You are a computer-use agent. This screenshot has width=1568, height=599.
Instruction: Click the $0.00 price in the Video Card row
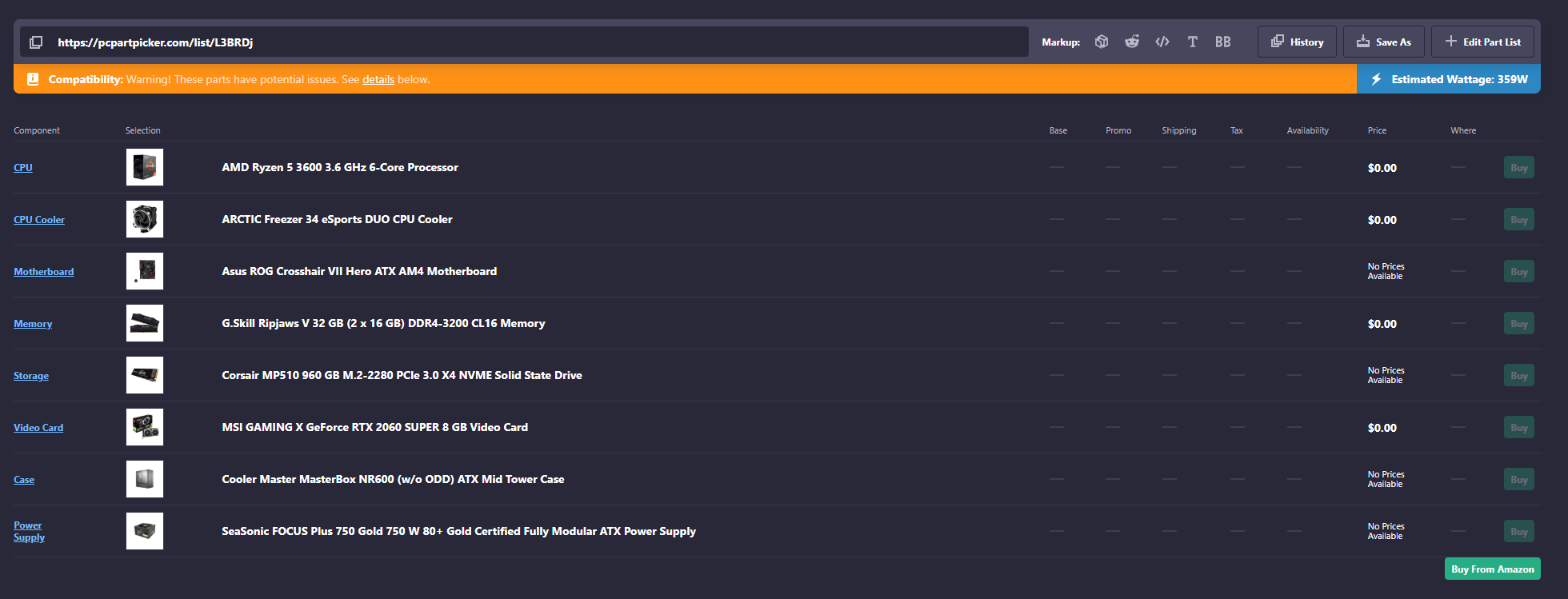pos(1382,428)
